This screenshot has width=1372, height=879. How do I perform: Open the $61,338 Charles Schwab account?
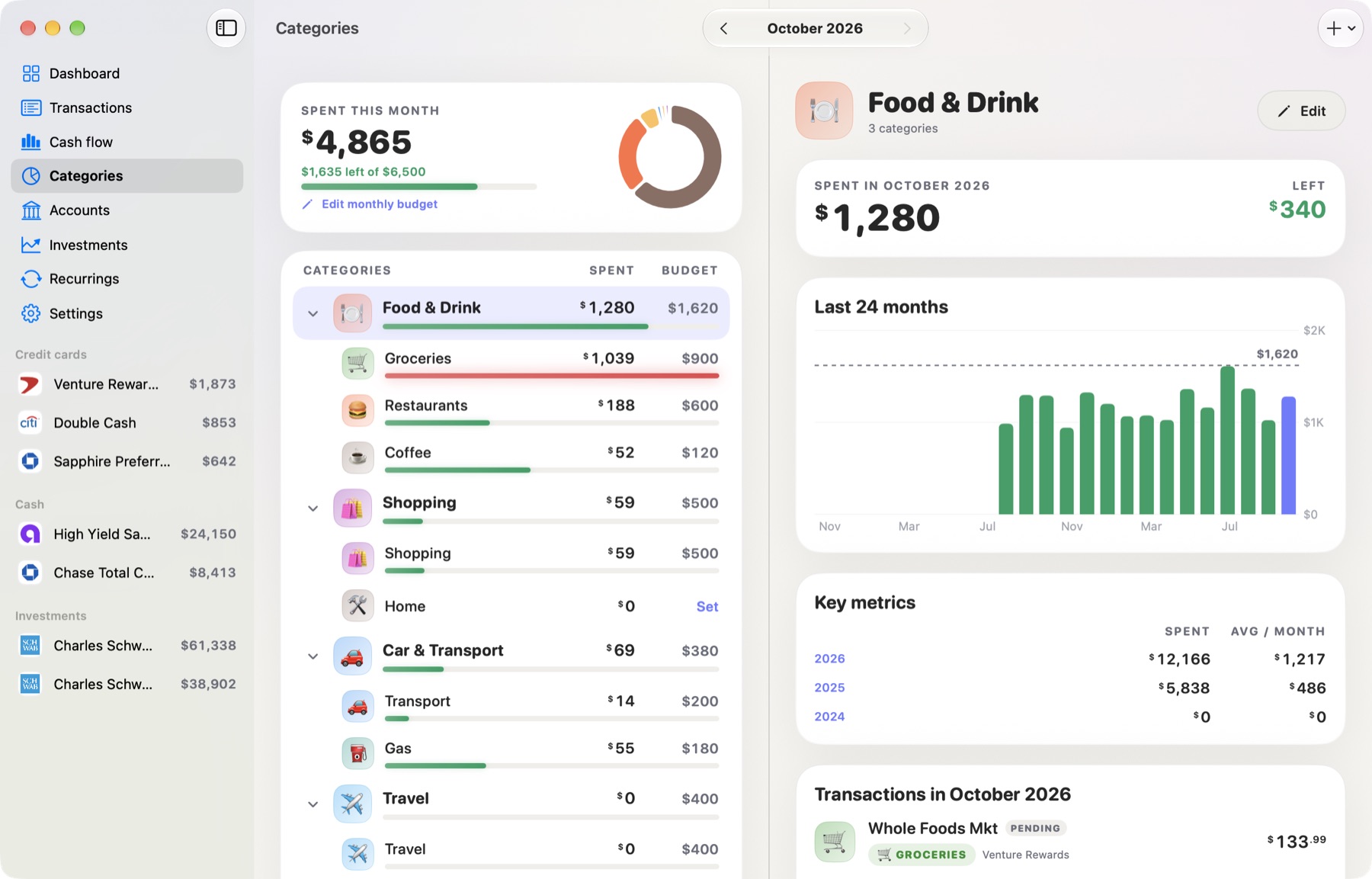[x=127, y=646]
